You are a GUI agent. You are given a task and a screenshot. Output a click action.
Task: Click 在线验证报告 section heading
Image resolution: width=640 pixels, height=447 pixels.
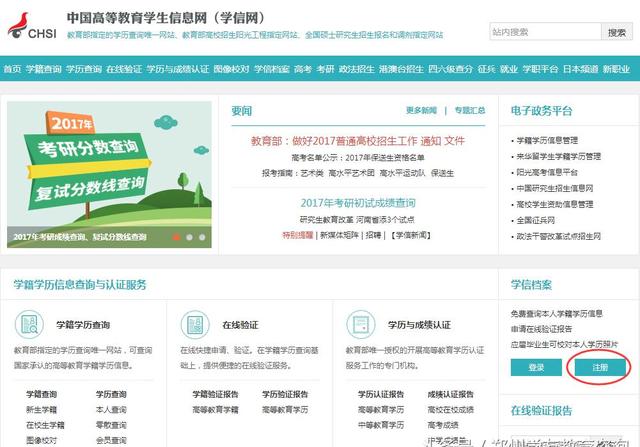[541, 410]
